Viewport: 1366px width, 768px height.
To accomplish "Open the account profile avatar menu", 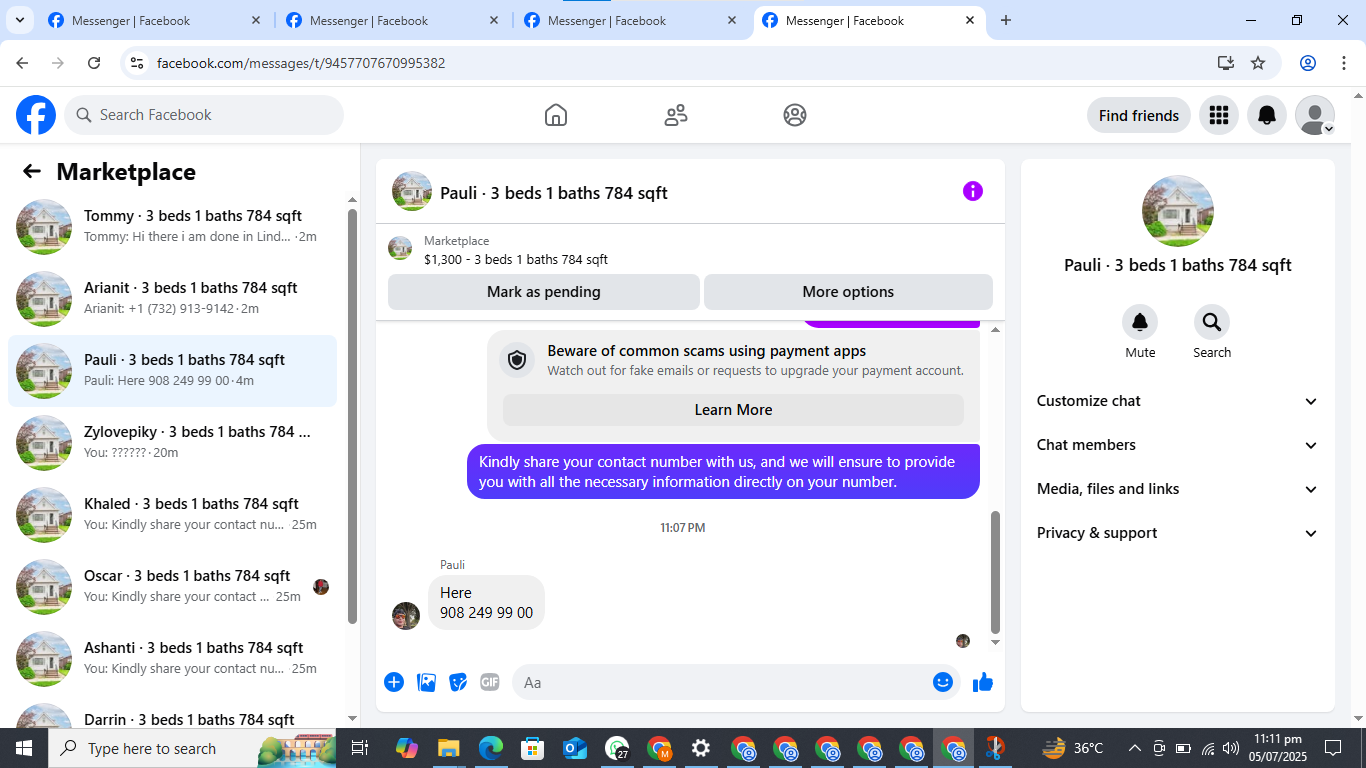I will coord(1315,115).
